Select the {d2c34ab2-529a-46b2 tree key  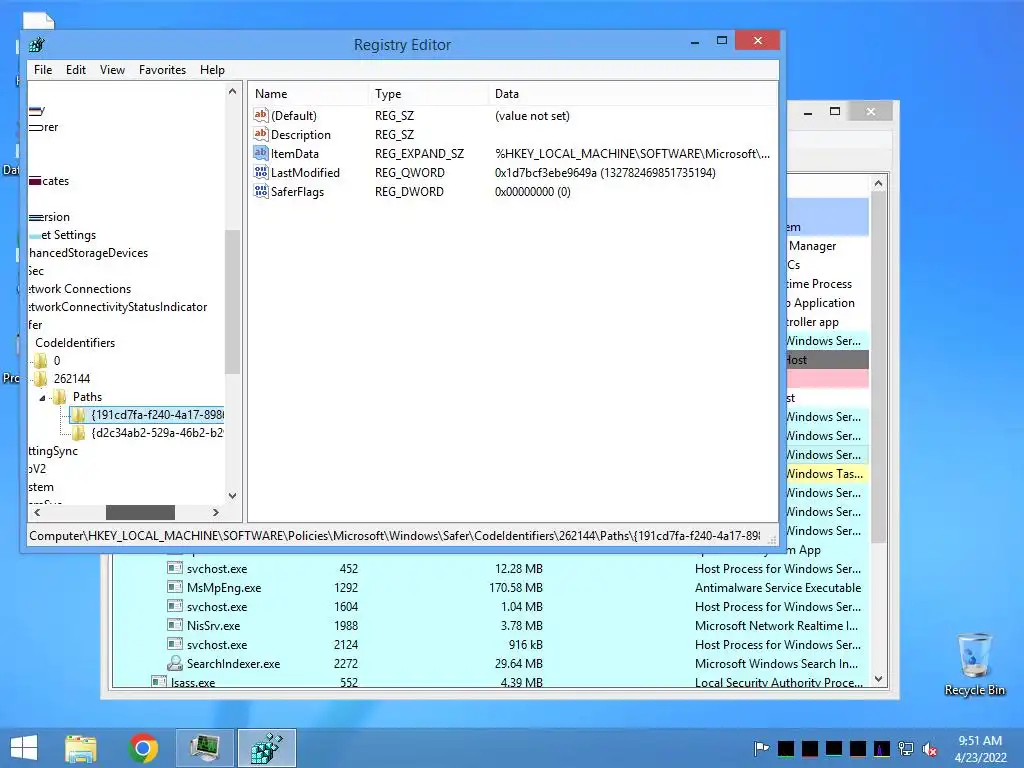point(157,433)
